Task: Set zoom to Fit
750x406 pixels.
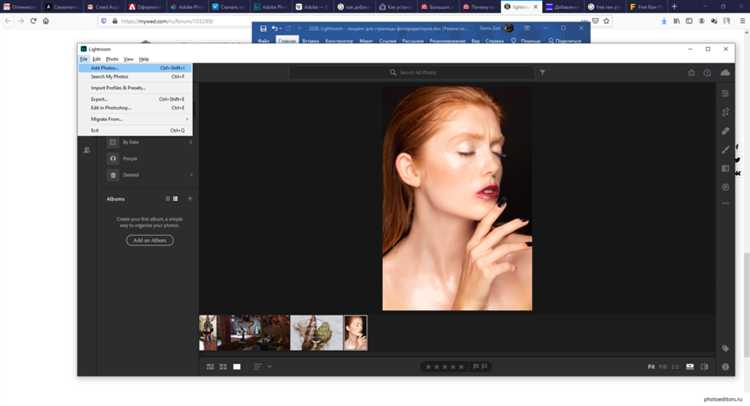Action: (x=651, y=367)
